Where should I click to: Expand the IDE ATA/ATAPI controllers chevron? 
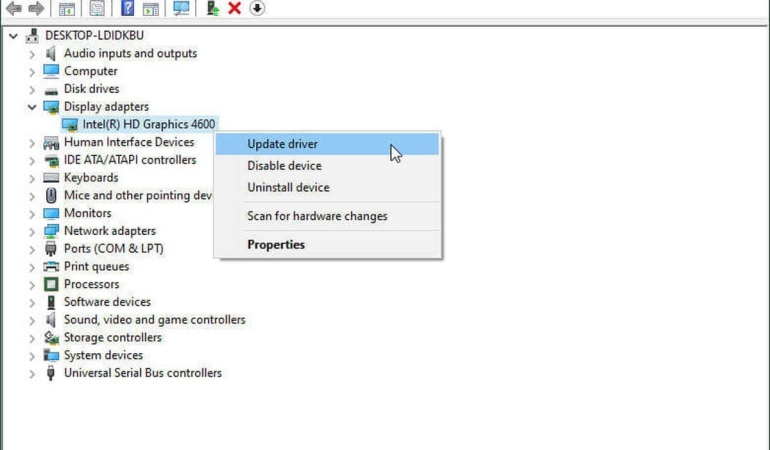tap(32, 161)
